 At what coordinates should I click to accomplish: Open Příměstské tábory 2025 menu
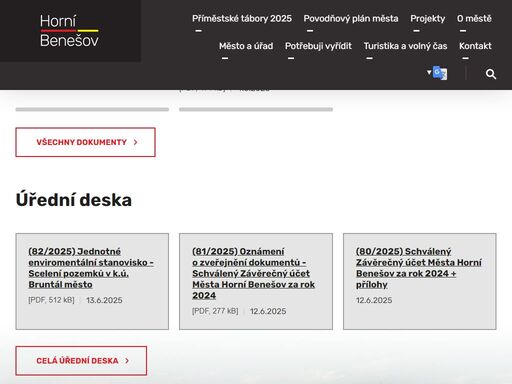coord(242,18)
